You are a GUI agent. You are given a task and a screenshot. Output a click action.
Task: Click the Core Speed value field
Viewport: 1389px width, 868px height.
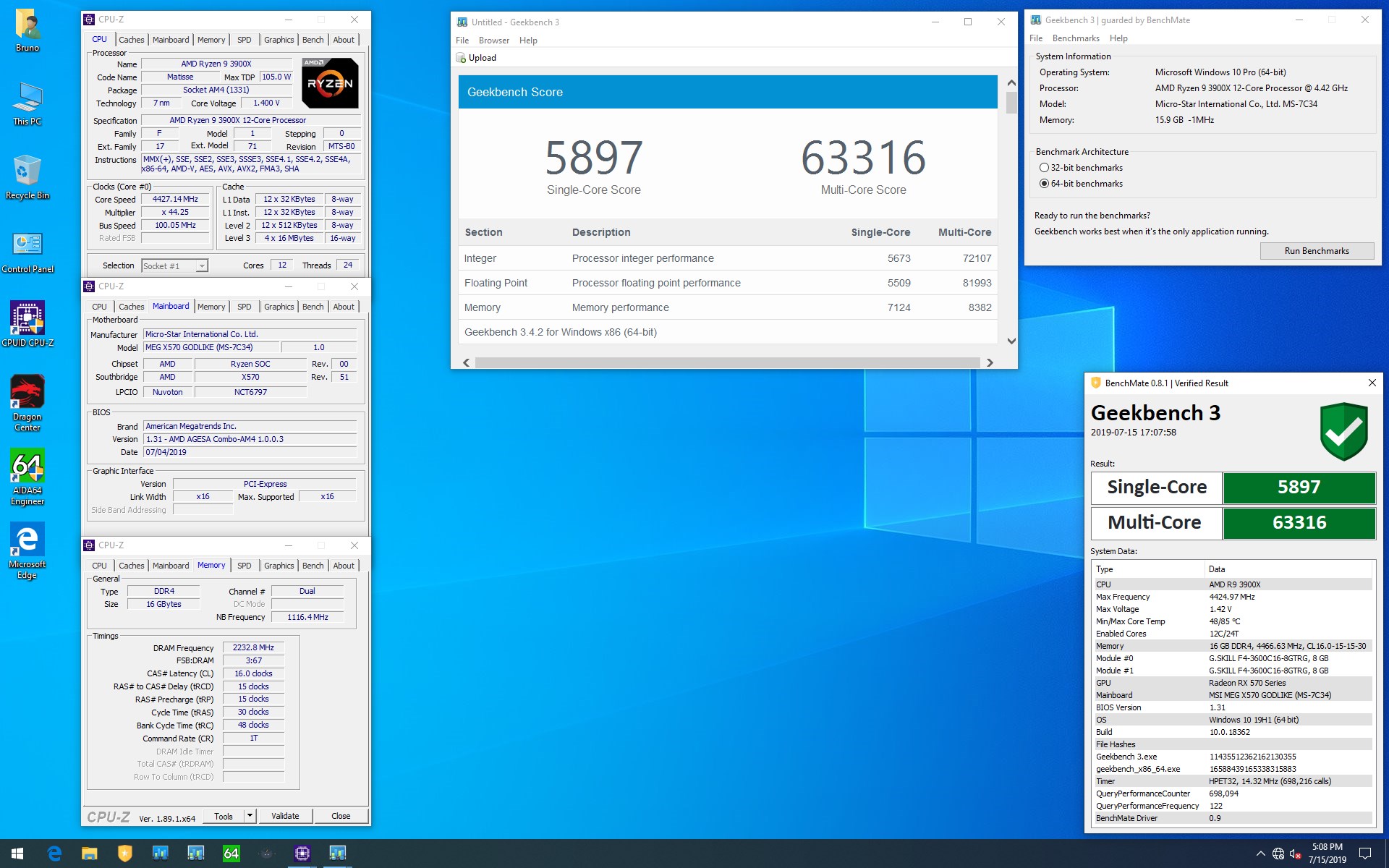[x=175, y=200]
